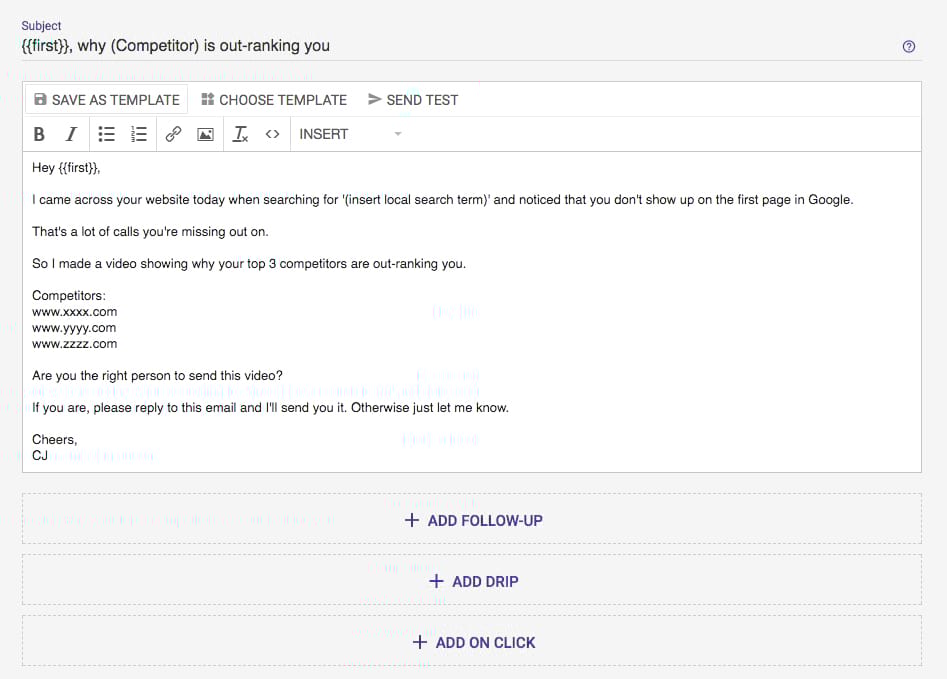947x679 pixels.
Task: Click the 'Competitors:' line
Action: pyautogui.click(x=69, y=295)
